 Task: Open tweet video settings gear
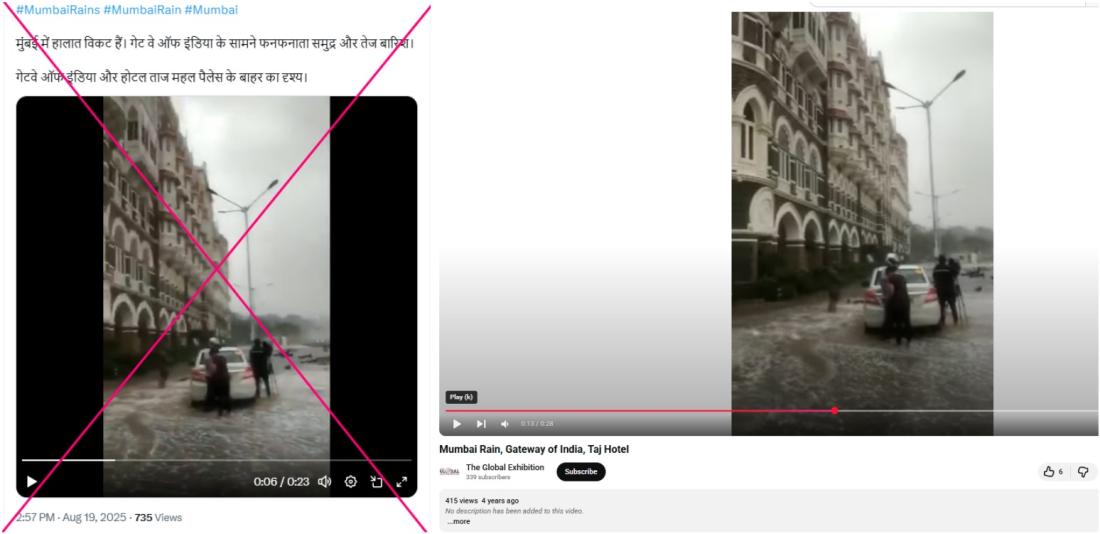[x=351, y=481]
